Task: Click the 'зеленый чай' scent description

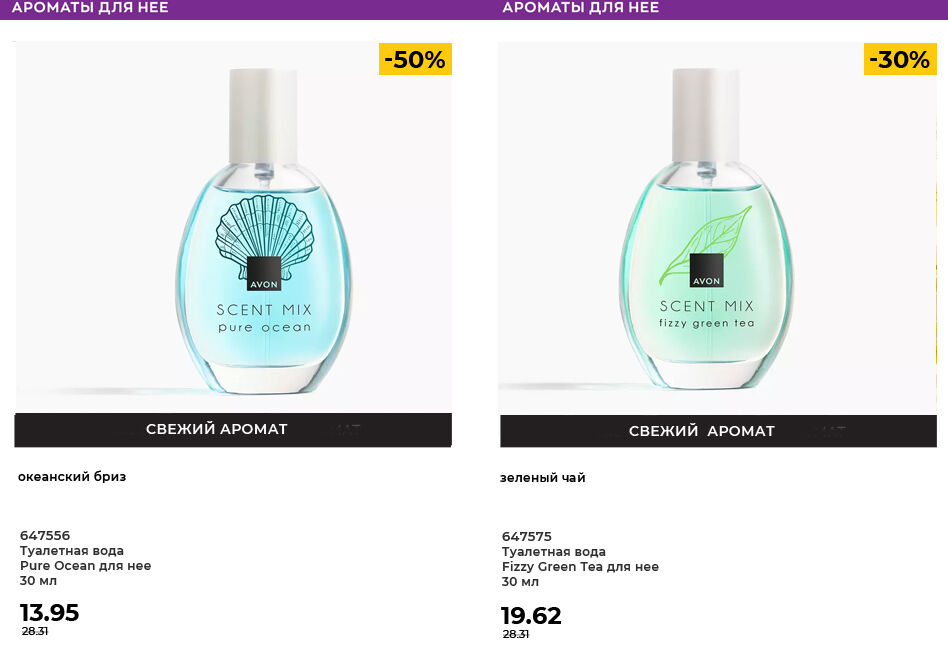Action: tap(543, 478)
